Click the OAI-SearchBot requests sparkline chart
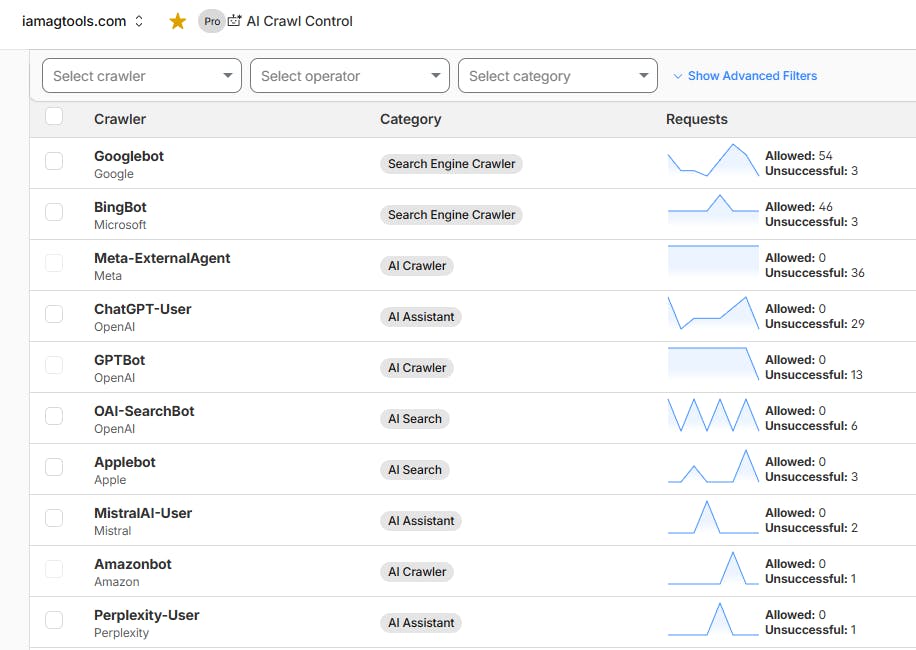This screenshot has width=916, height=650. click(713, 416)
